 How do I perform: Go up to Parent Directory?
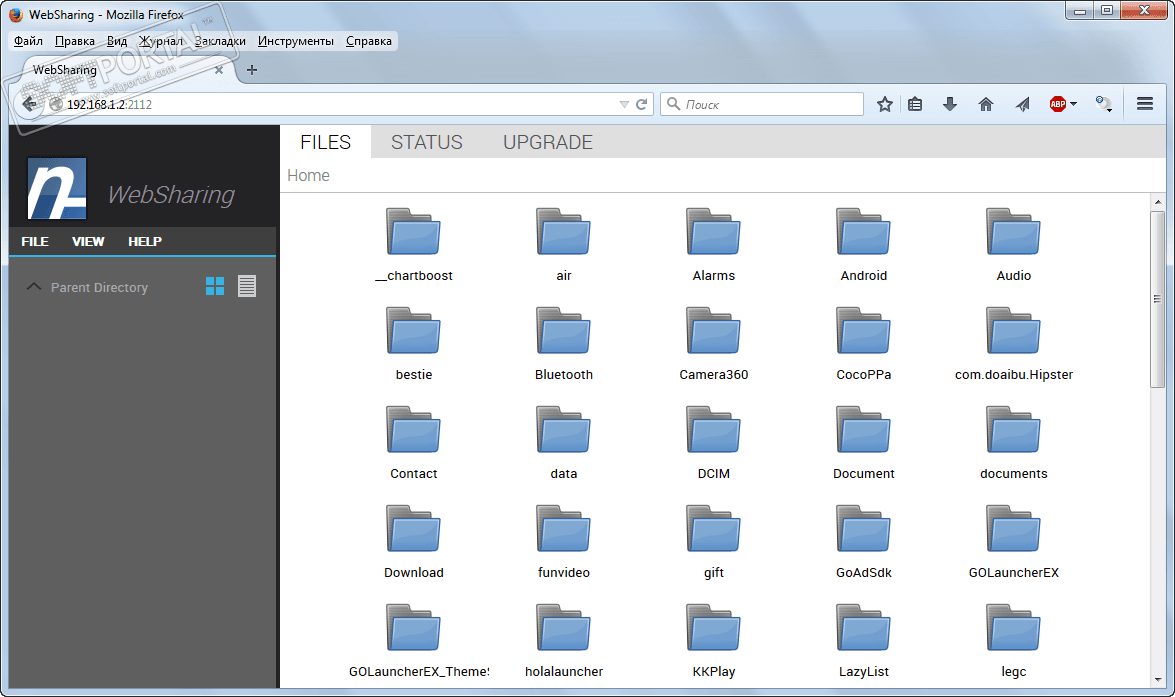[x=87, y=288]
